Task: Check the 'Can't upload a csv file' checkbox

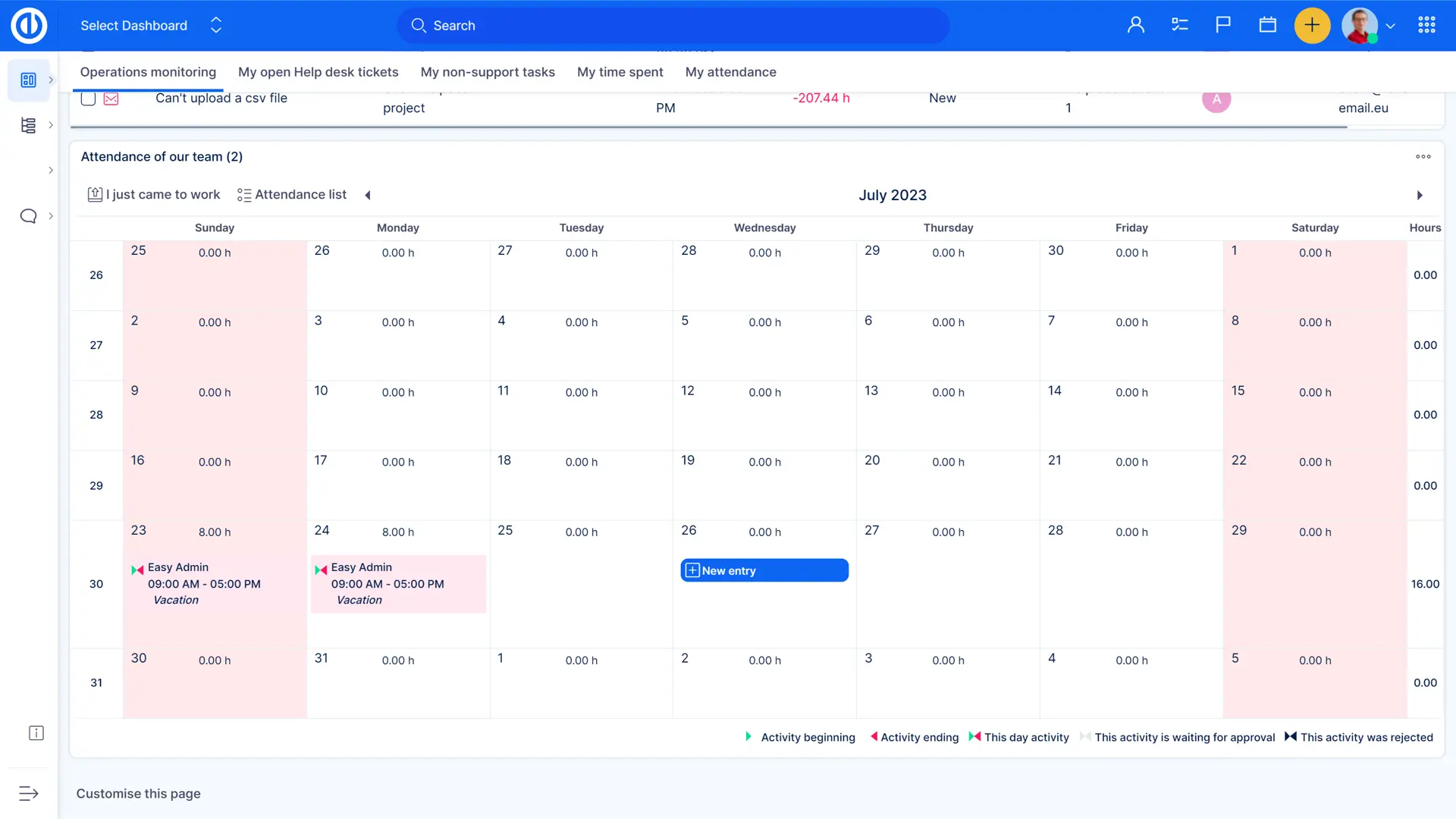Action: (88, 99)
